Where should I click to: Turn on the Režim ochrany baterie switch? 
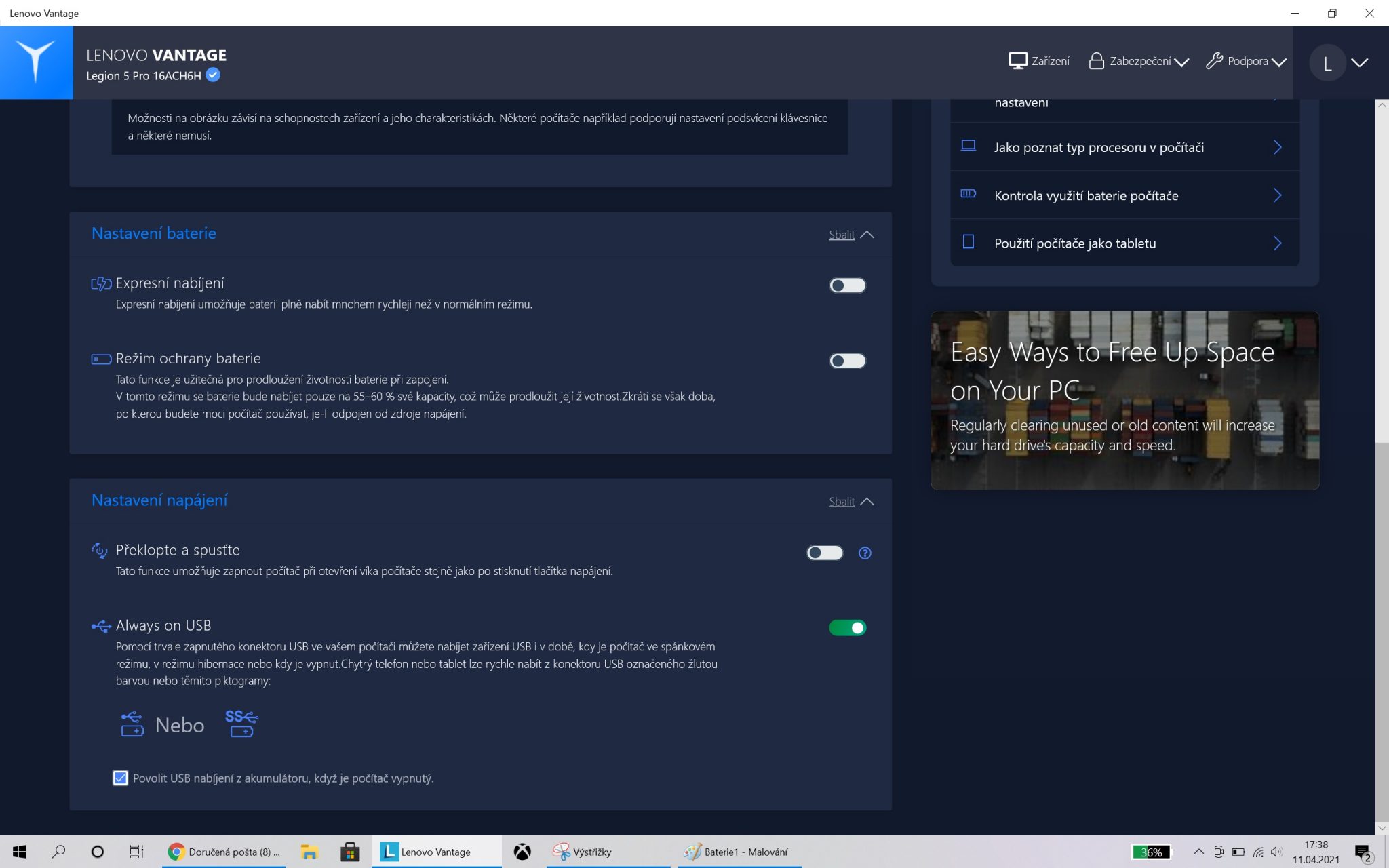[847, 361]
